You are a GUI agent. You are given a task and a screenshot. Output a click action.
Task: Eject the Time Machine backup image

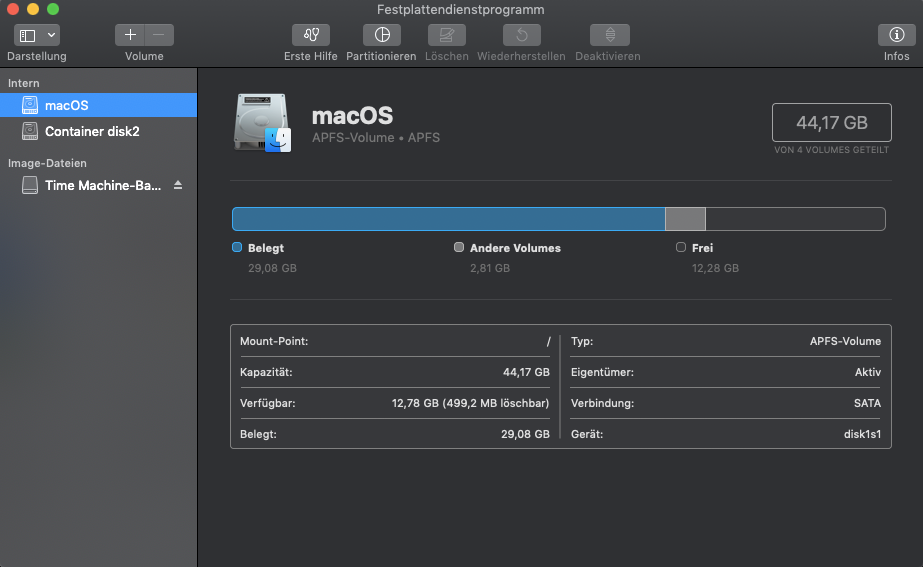coord(178,185)
